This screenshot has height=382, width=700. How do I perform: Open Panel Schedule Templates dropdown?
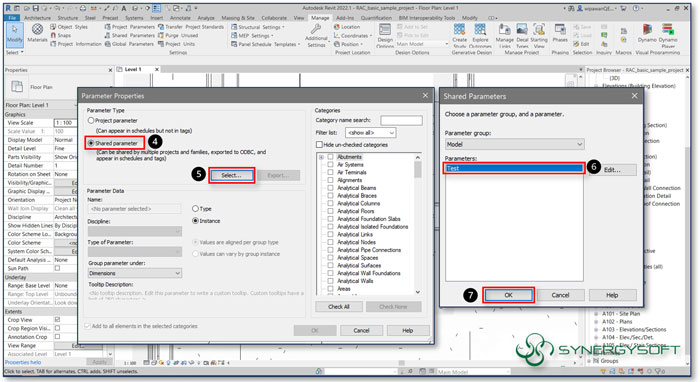pyautogui.click(x=266, y=44)
